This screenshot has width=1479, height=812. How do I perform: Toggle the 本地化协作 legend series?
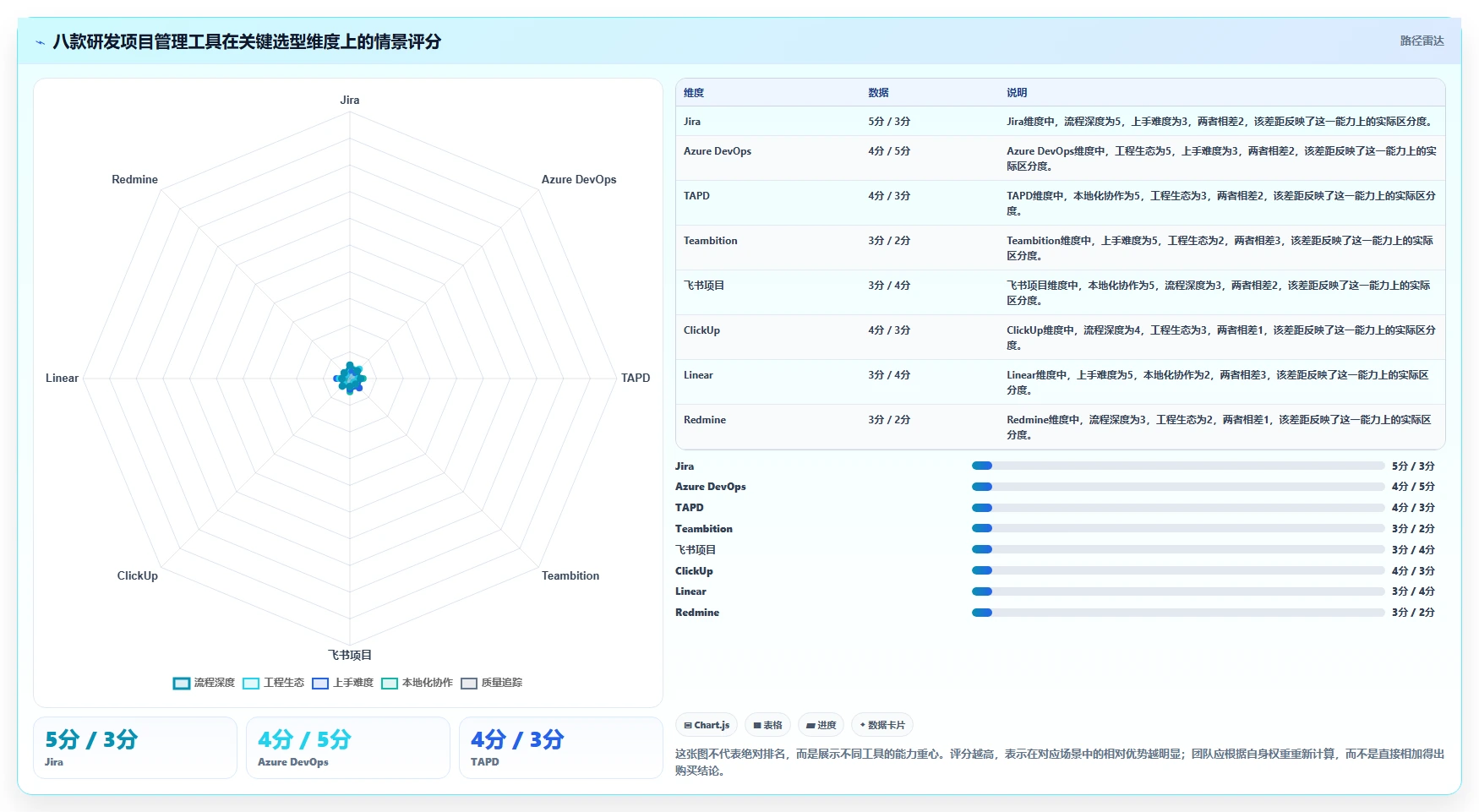click(x=417, y=683)
